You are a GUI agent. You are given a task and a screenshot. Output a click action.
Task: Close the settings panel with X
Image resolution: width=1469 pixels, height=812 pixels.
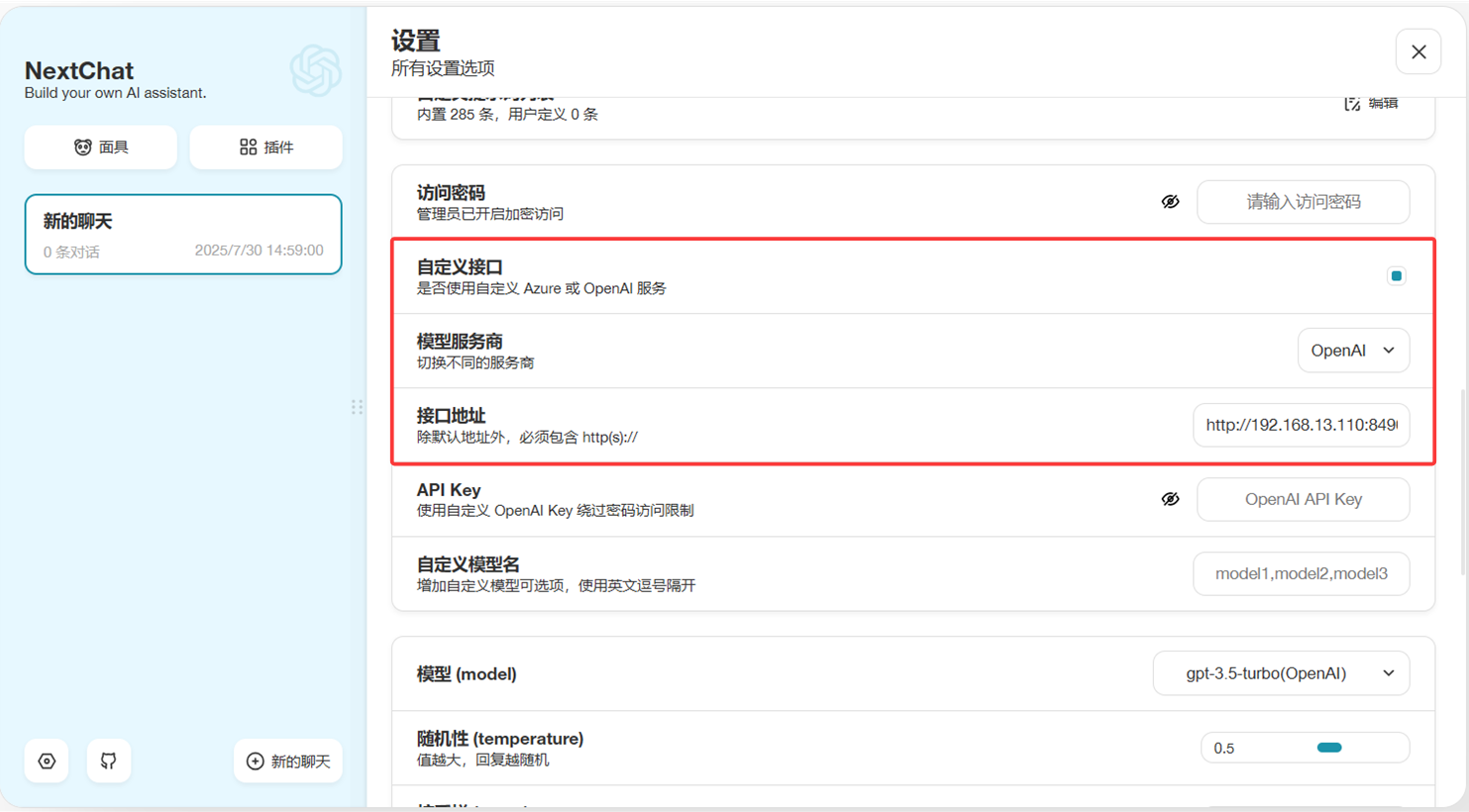tap(1417, 52)
